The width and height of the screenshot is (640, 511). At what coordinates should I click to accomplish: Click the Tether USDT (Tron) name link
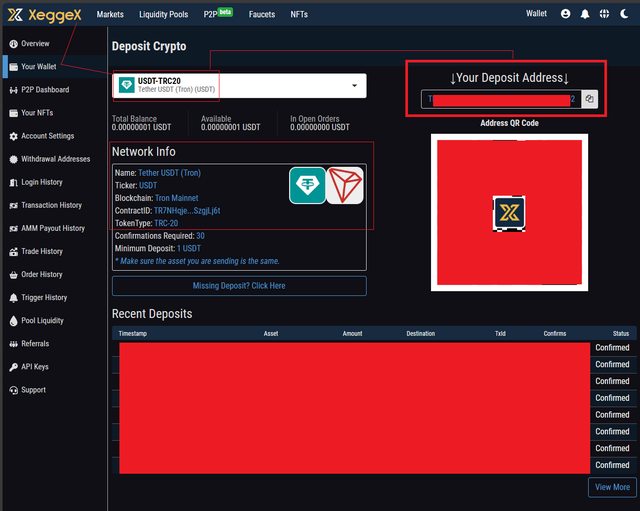pyautogui.click(x=169, y=173)
